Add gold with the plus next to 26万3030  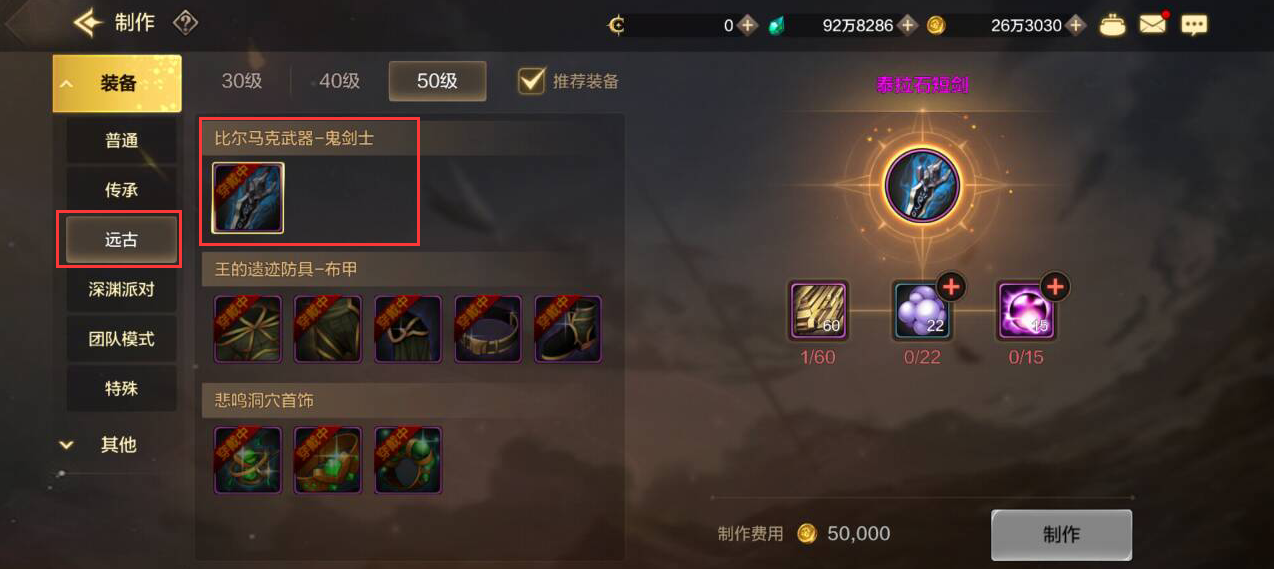click(1076, 25)
